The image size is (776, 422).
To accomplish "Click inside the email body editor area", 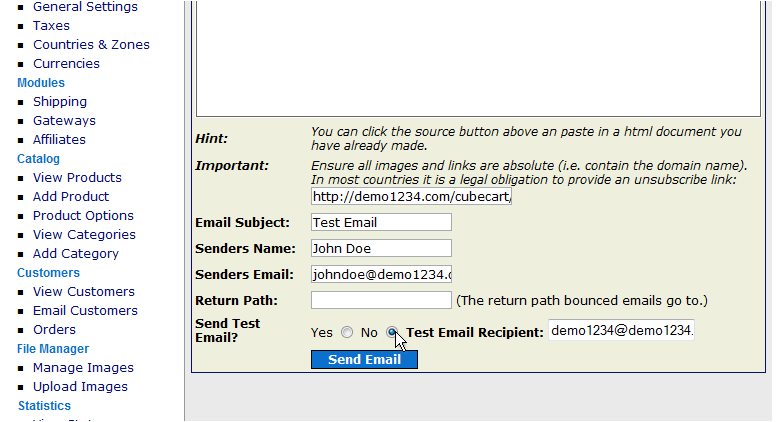I will click(478, 58).
